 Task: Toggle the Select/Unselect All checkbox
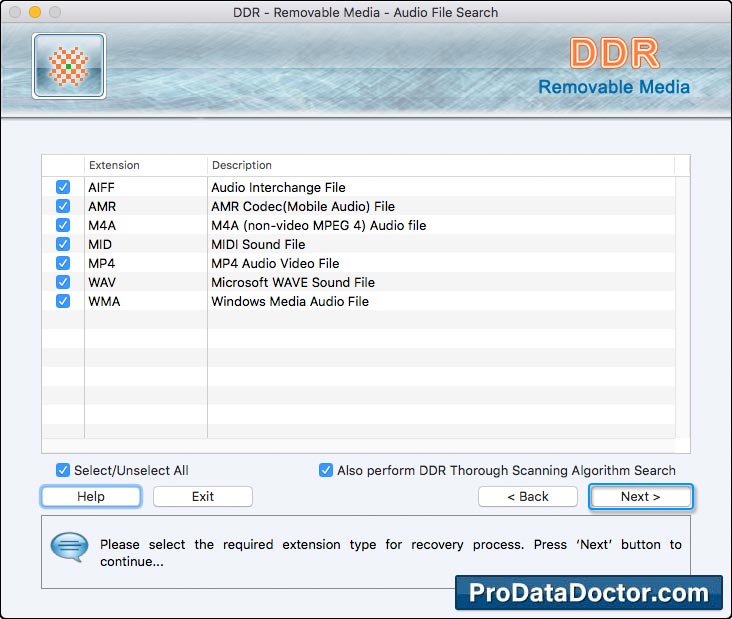(64, 470)
